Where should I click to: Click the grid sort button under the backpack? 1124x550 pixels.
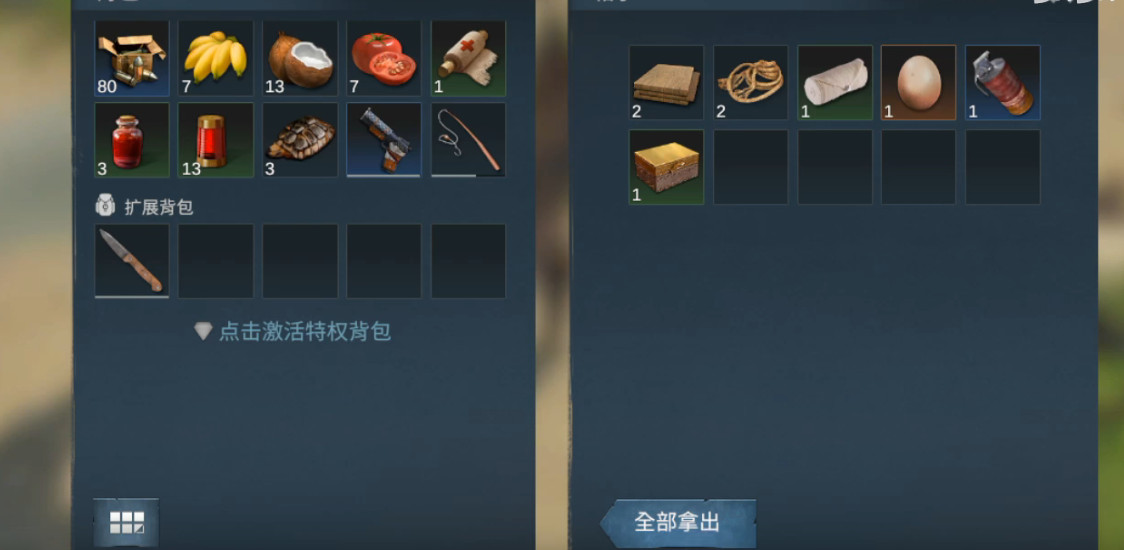[x=126, y=522]
